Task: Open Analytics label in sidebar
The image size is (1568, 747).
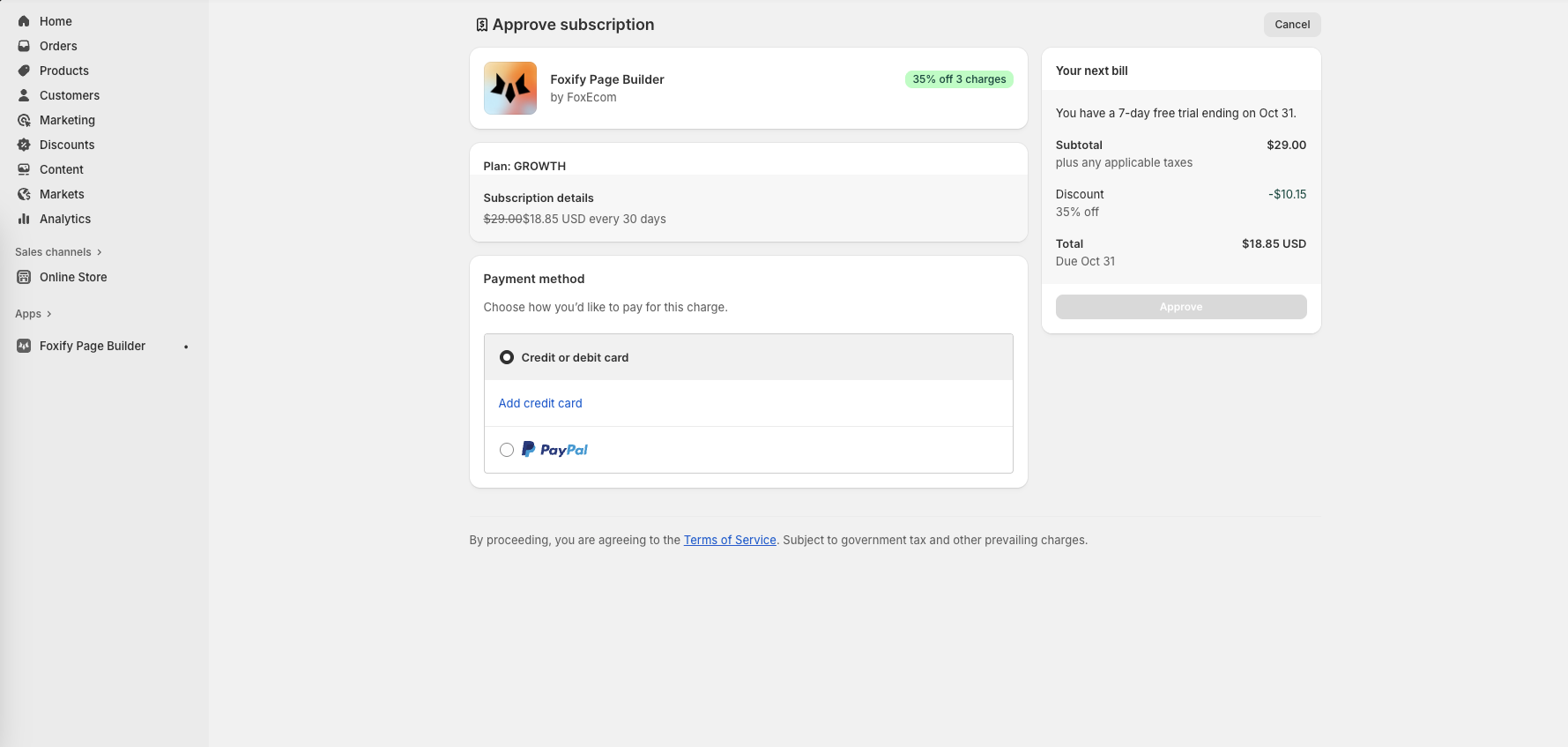Action: point(65,219)
